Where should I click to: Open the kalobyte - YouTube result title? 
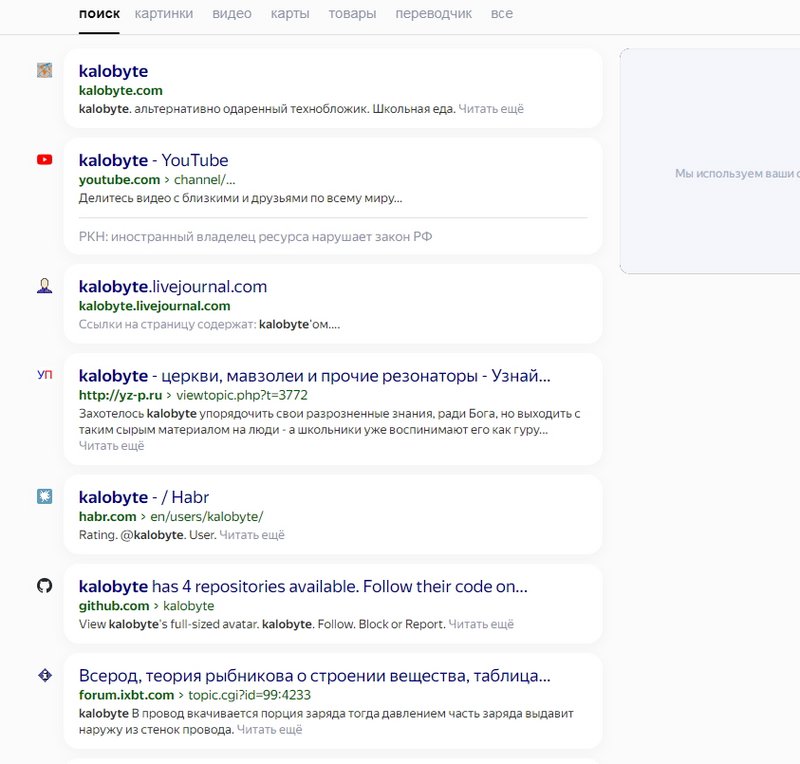[154, 160]
